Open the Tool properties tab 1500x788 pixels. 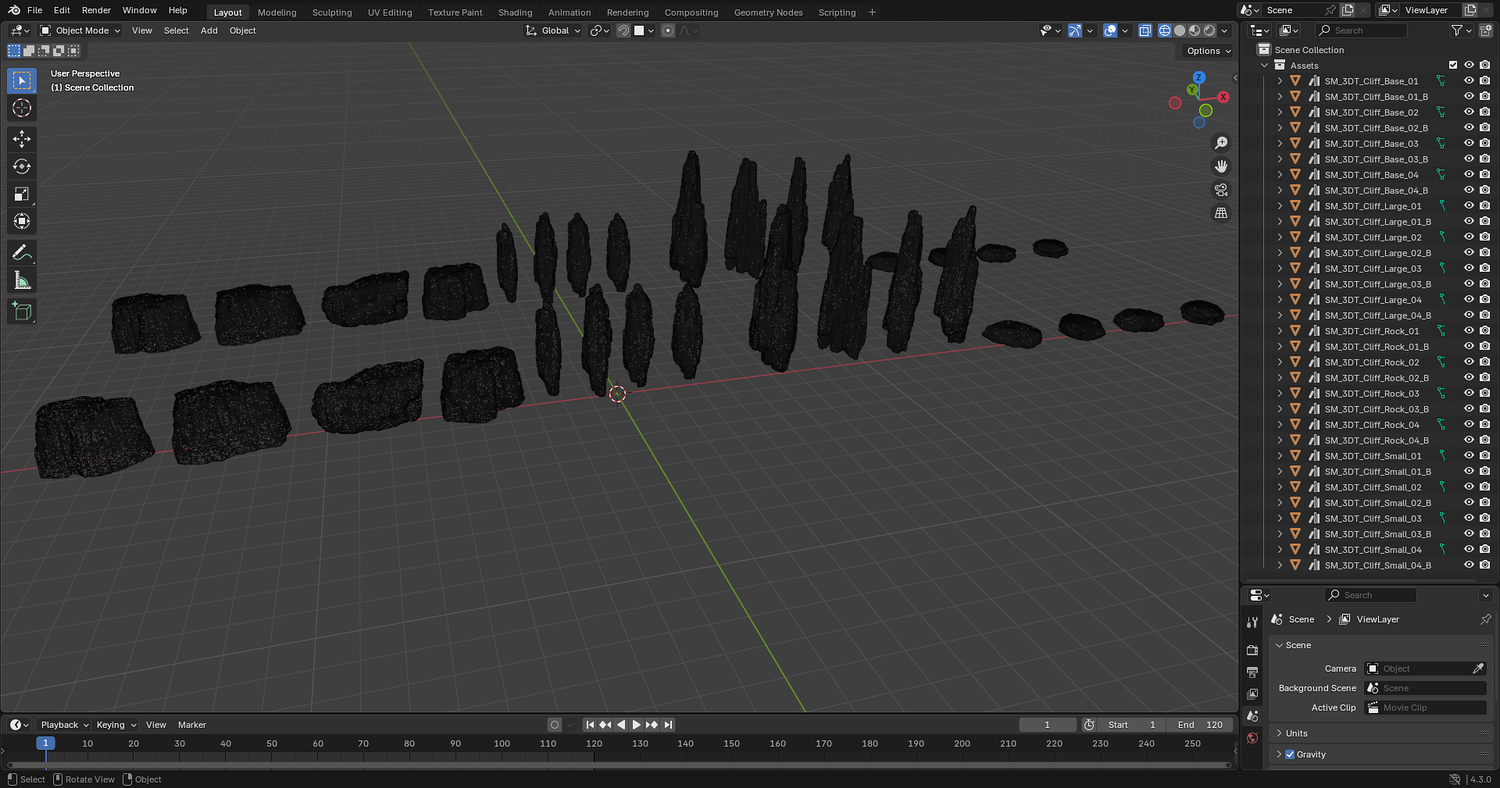tap(1252, 622)
